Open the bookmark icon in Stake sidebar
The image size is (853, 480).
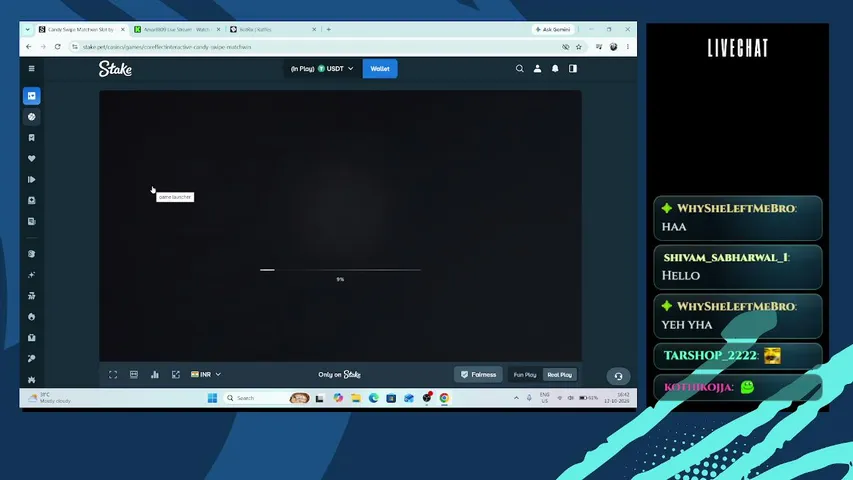(x=32, y=138)
